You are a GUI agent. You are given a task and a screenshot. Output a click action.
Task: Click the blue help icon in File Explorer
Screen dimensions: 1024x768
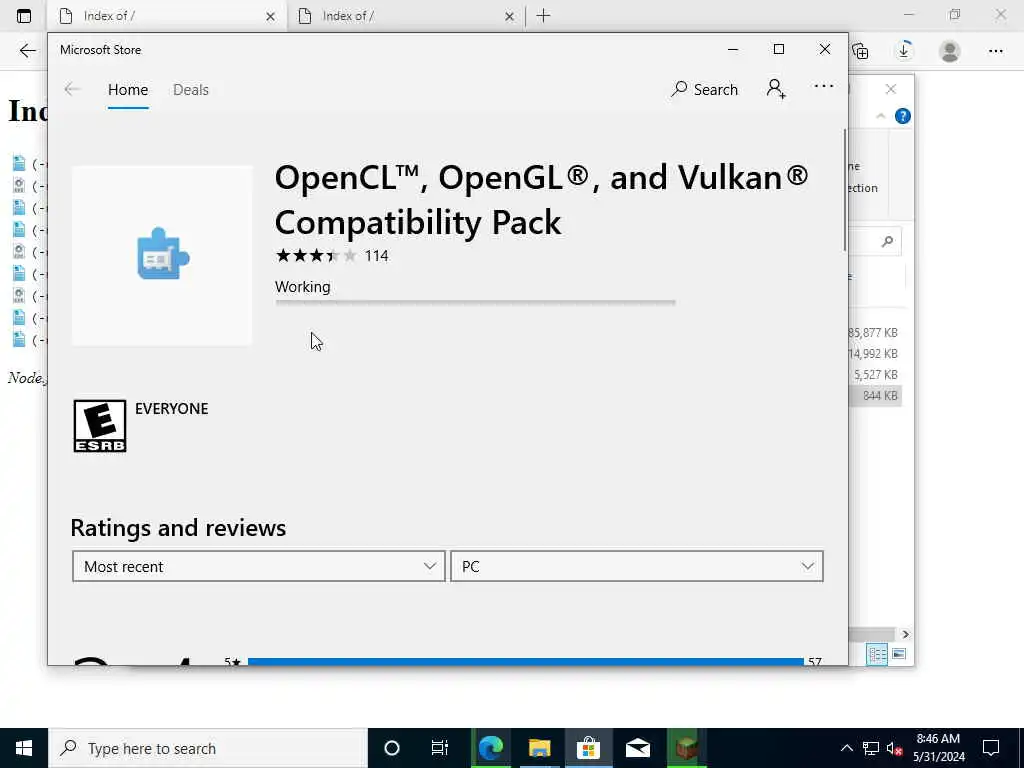point(903,116)
